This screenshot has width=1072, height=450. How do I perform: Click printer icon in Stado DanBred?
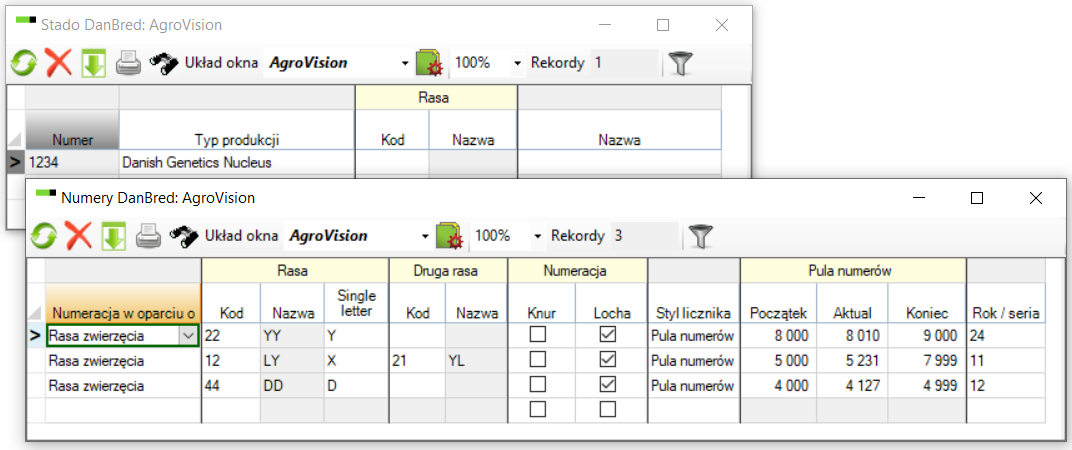(x=128, y=63)
